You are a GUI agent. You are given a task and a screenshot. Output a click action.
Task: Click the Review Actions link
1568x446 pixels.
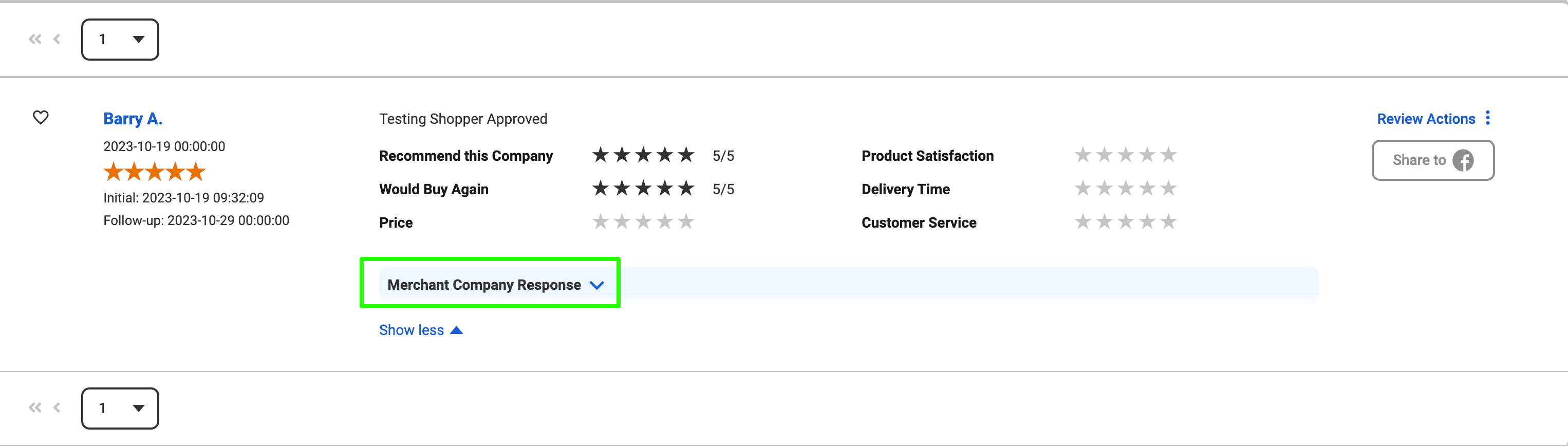pyautogui.click(x=1426, y=119)
